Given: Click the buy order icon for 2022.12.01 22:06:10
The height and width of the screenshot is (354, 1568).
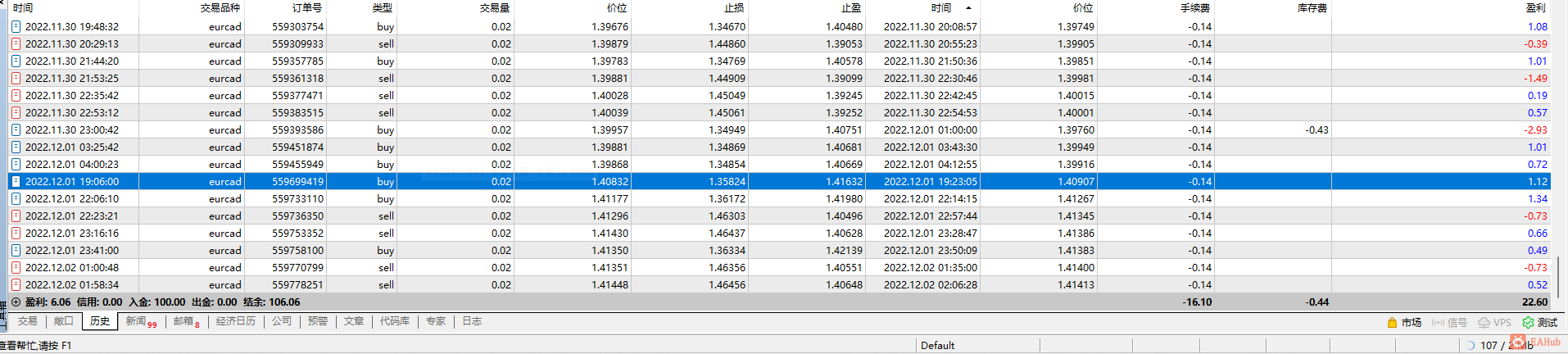Looking at the screenshot, I should (x=16, y=198).
